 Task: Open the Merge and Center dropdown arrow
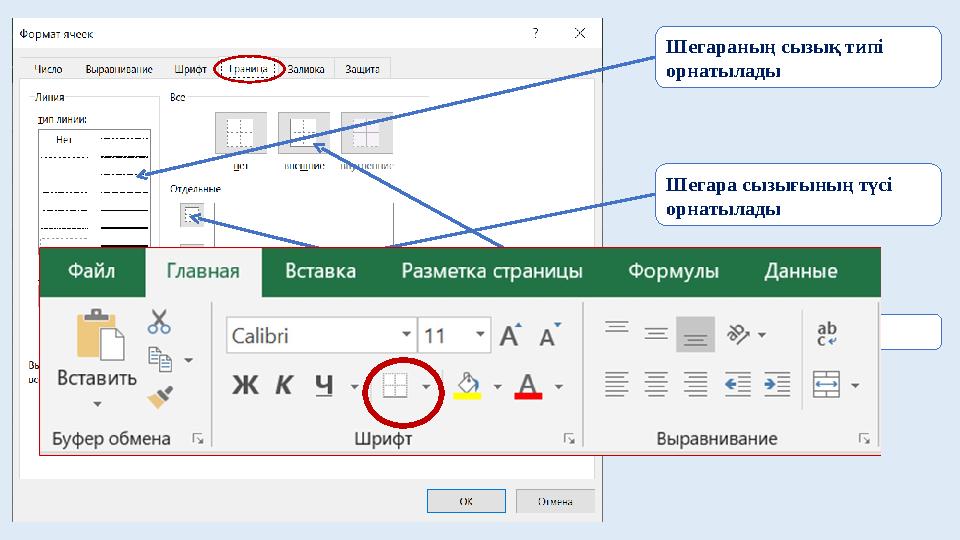pos(855,386)
